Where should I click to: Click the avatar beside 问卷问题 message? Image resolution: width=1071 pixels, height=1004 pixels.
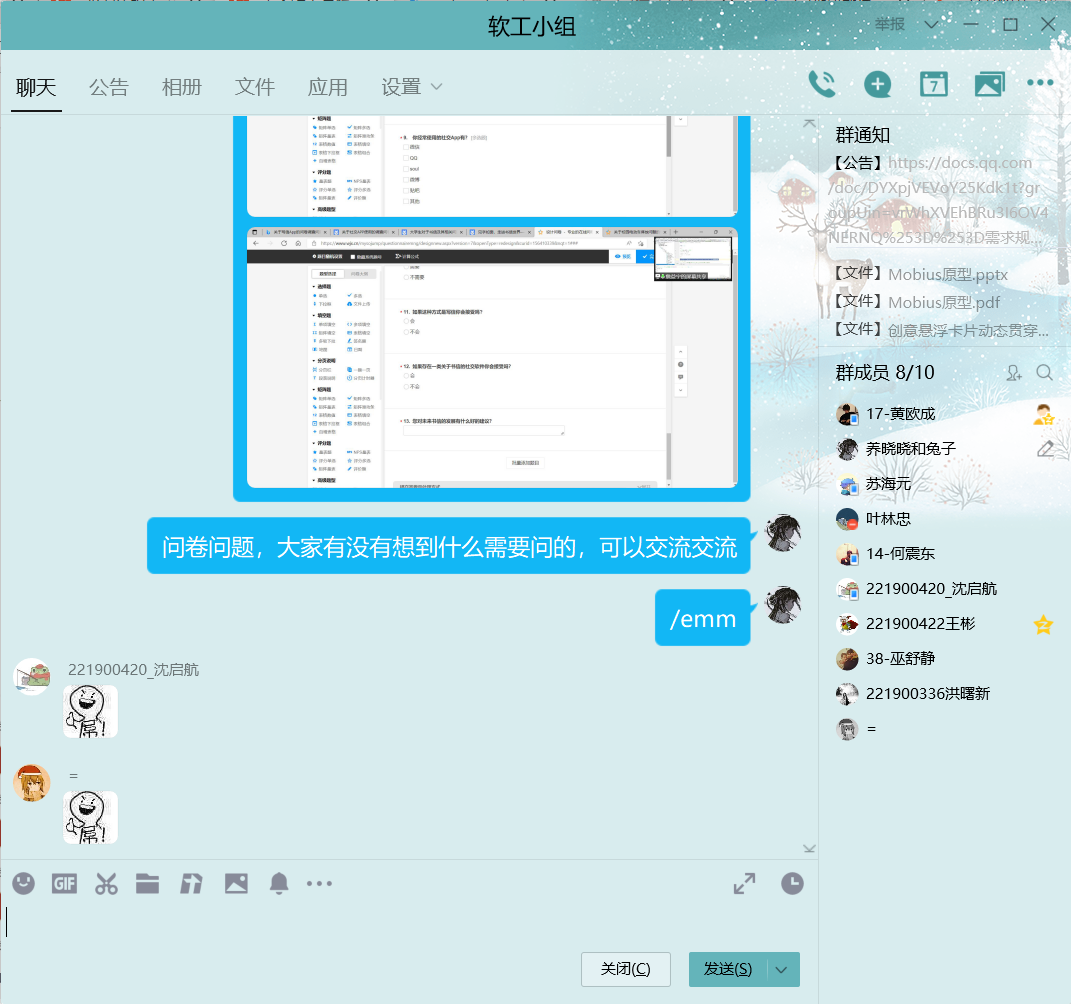[x=783, y=533]
